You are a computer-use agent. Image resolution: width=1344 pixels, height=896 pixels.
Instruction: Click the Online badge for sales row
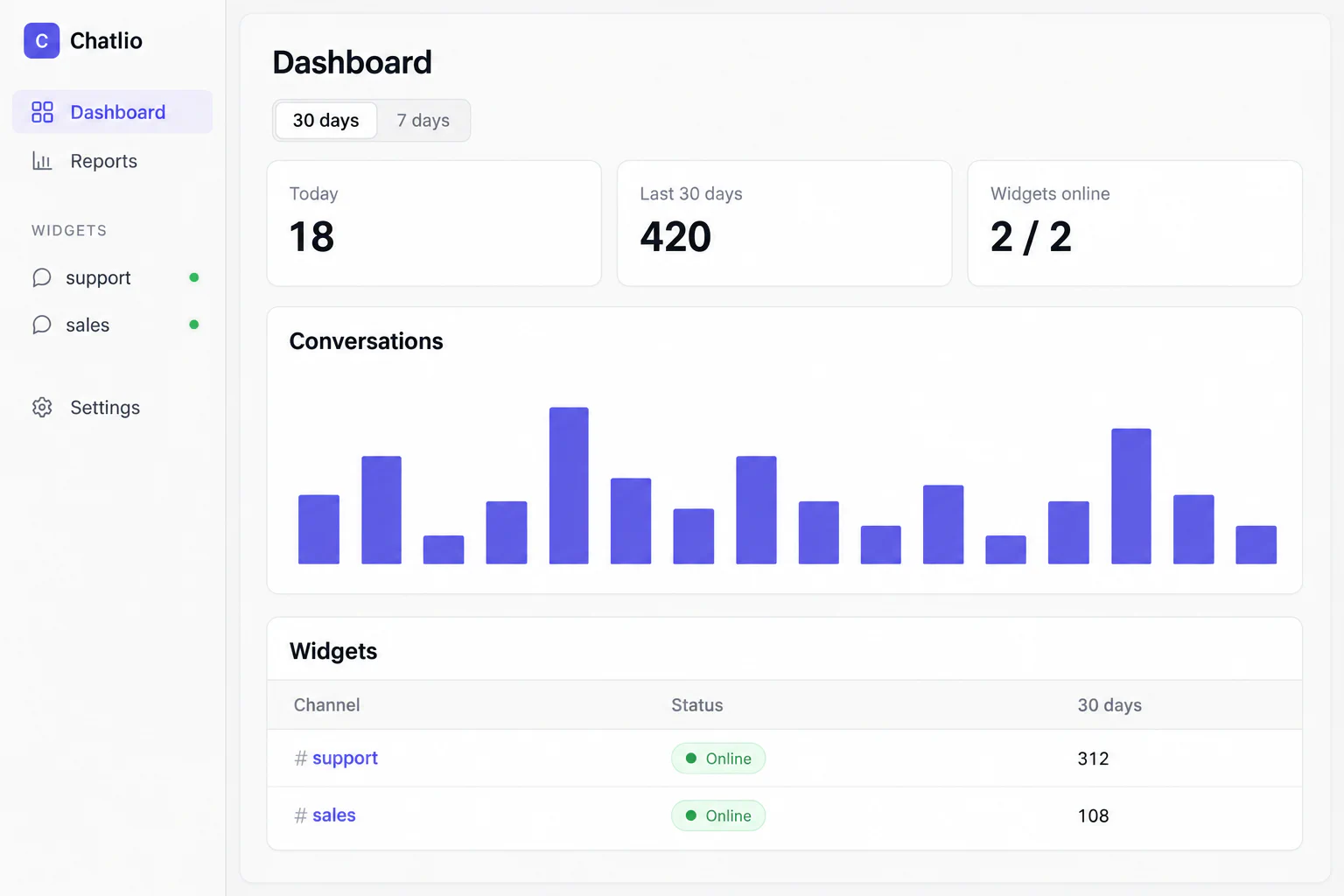coord(718,815)
